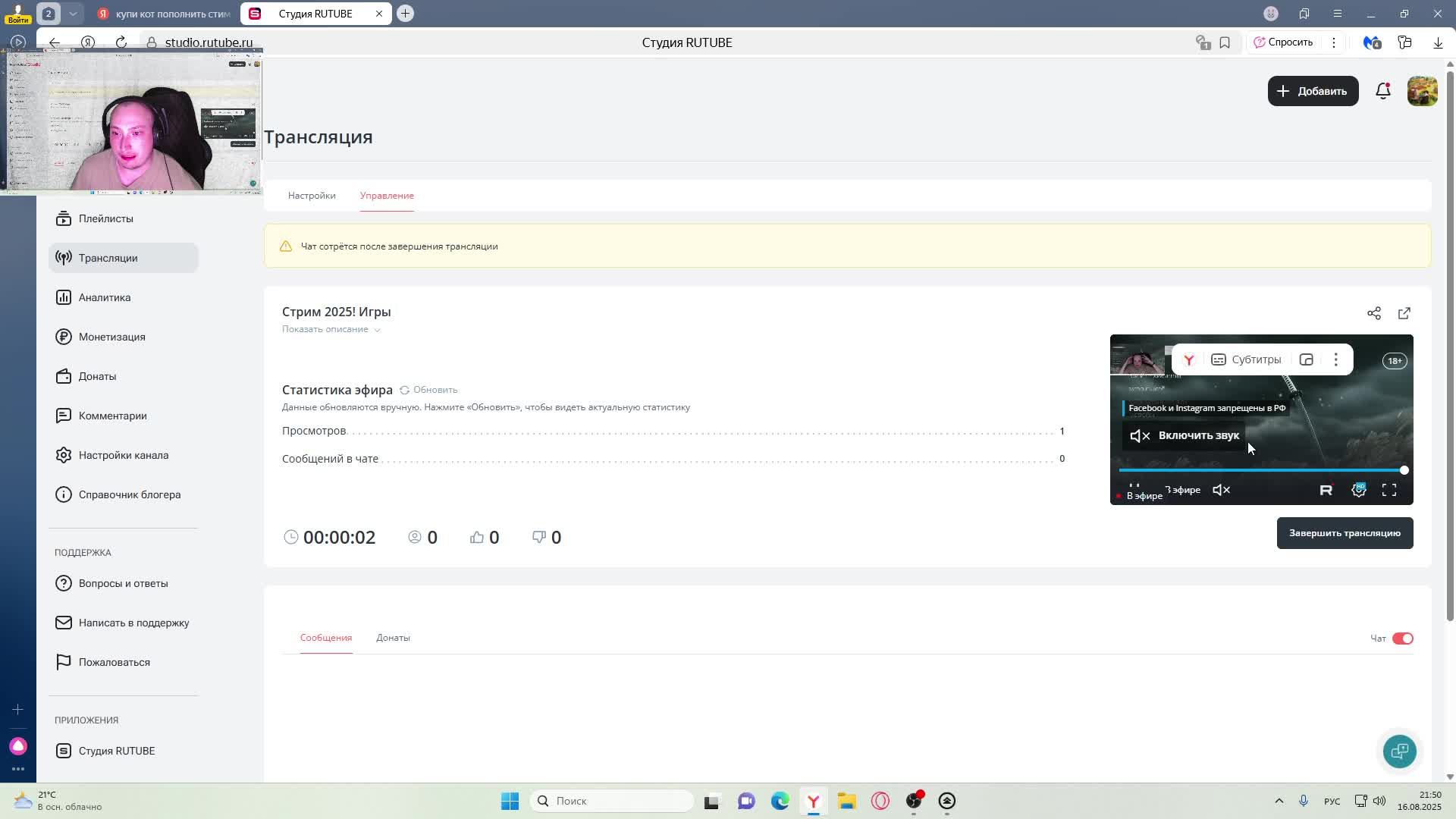Open stream in new window icon
Image resolution: width=1456 pixels, height=819 pixels.
click(x=1404, y=313)
